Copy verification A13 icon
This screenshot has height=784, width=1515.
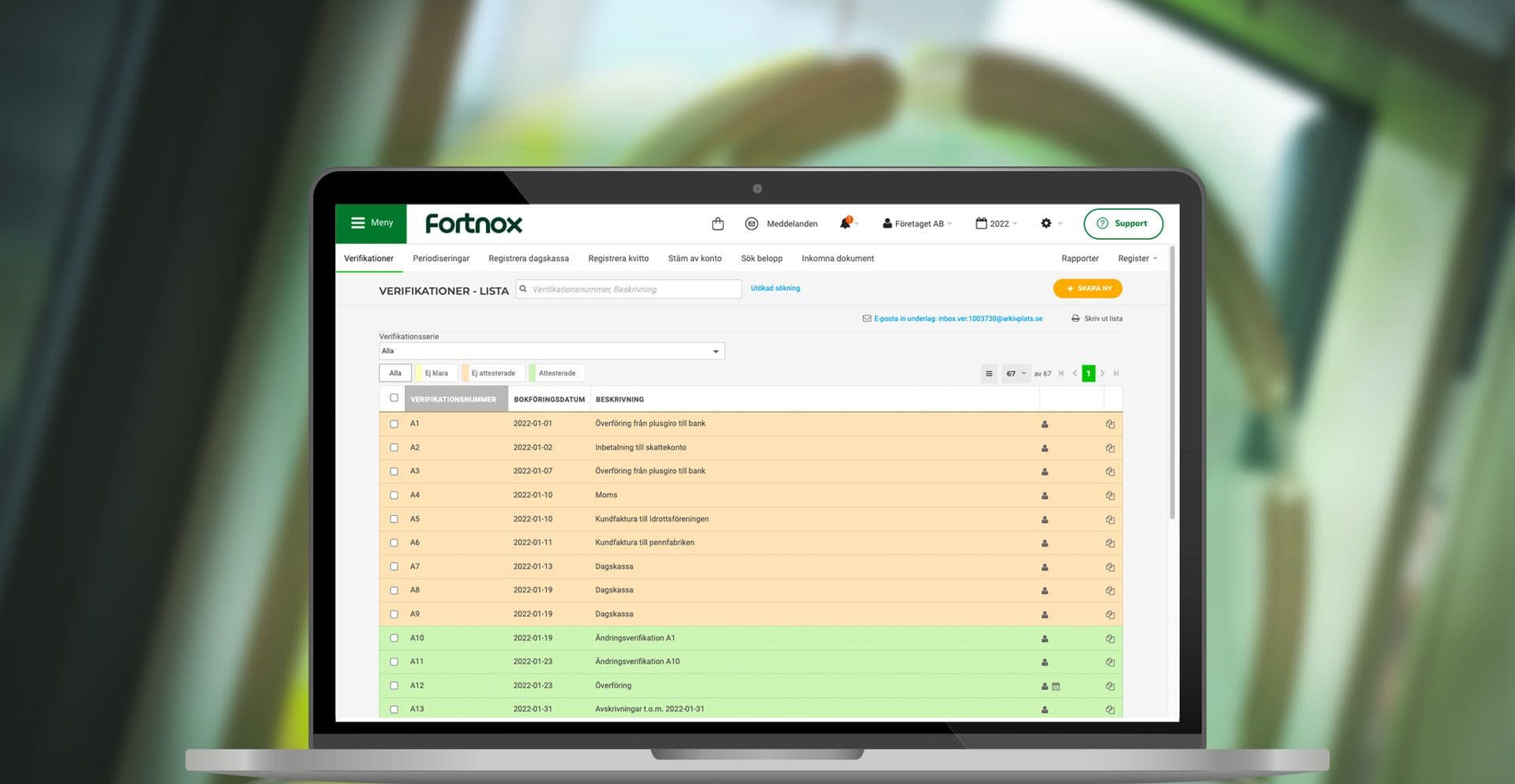tap(1110, 710)
